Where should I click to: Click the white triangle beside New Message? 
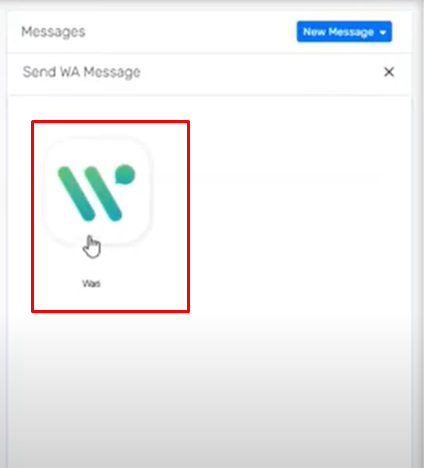click(383, 32)
